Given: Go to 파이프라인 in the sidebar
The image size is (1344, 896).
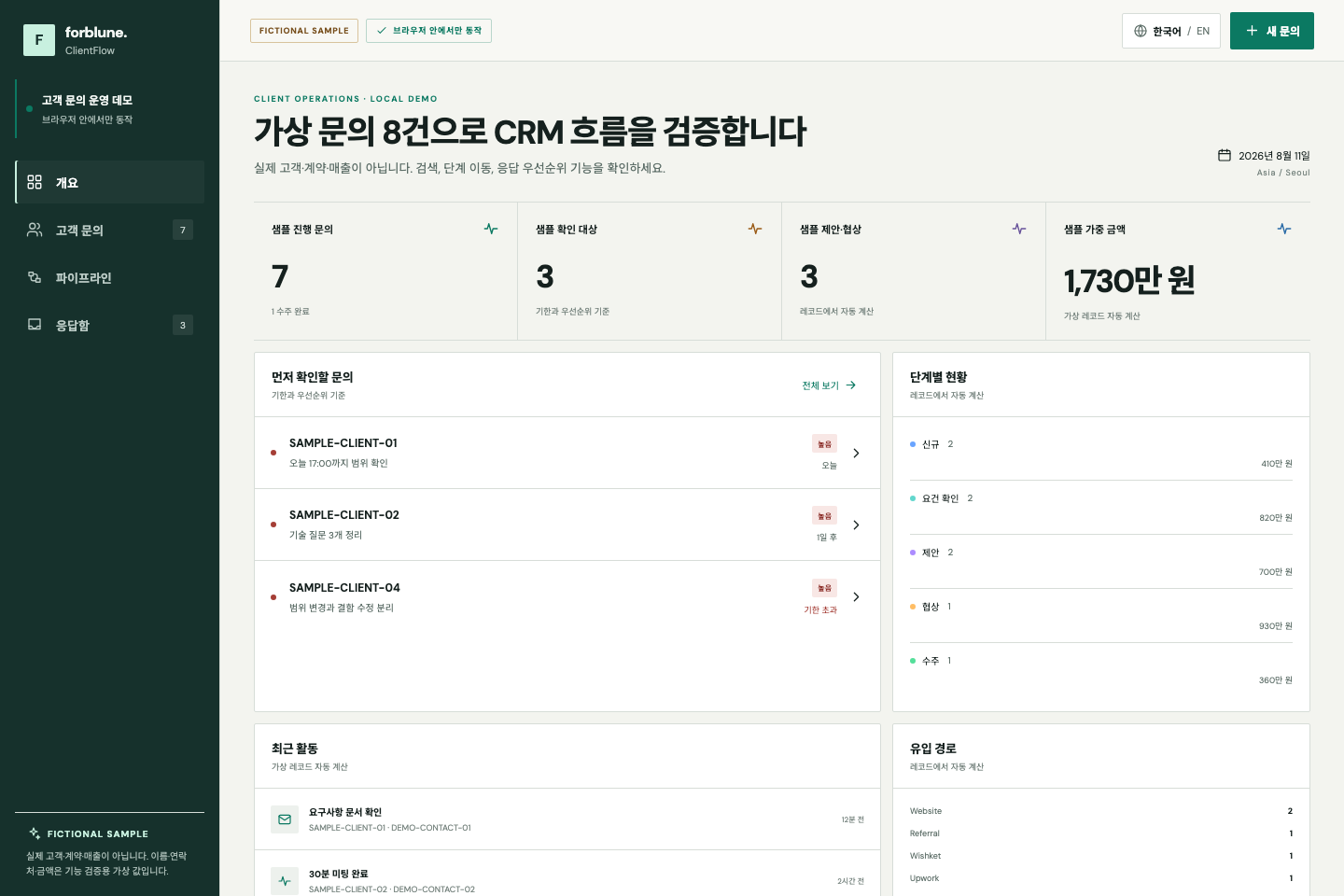Looking at the screenshot, I should tap(110, 277).
